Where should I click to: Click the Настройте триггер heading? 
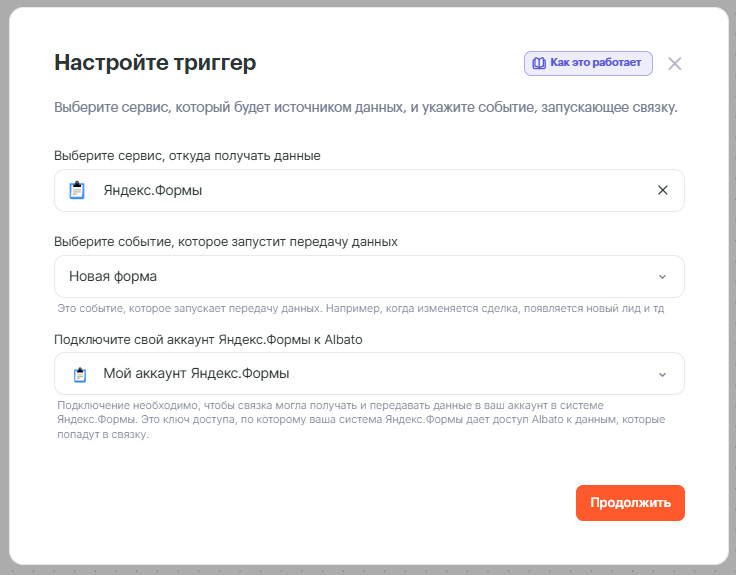click(155, 63)
